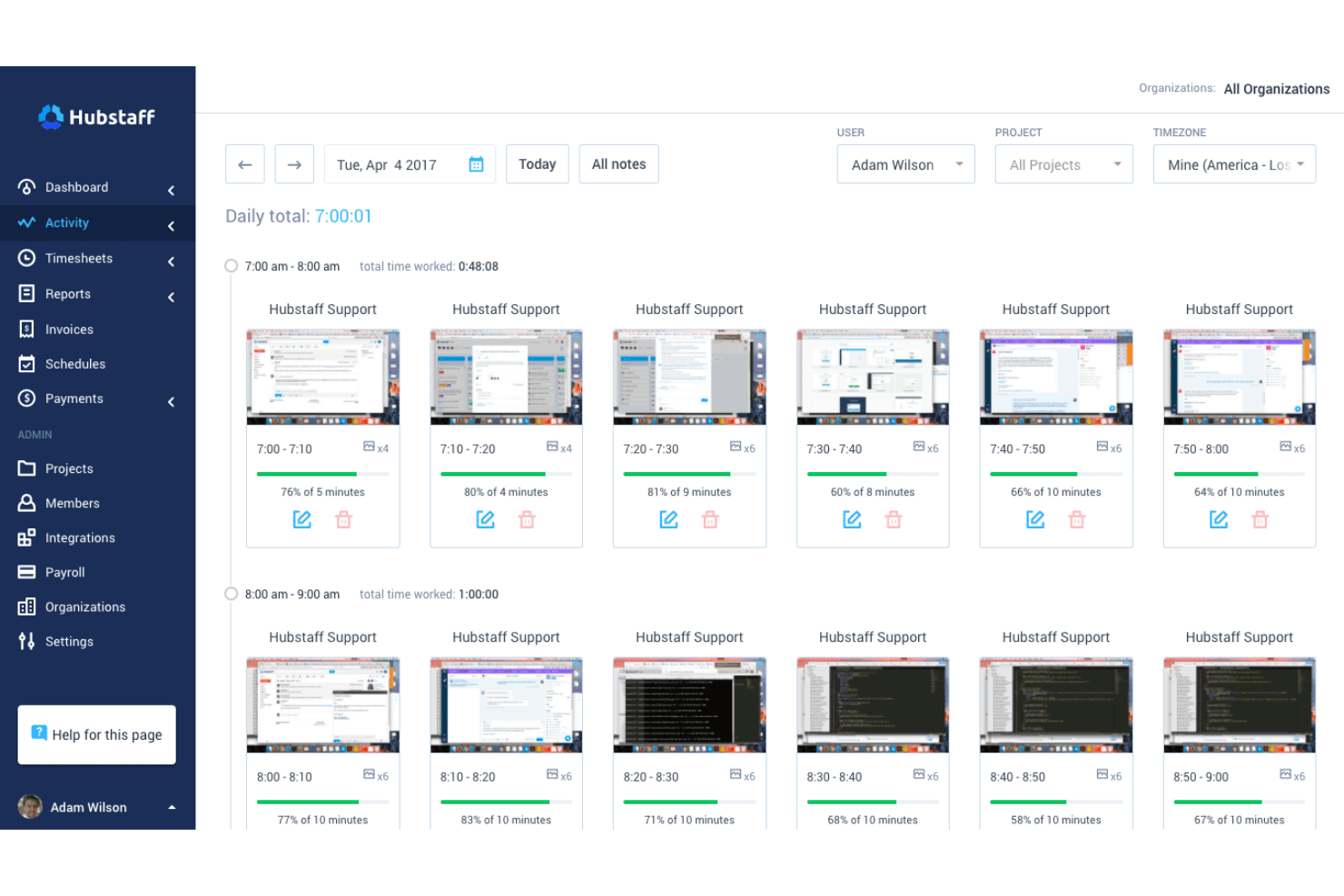1344x896 pixels.
Task: View the 7:50 - 8:00 screenshot count icon
Action: 1286,447
